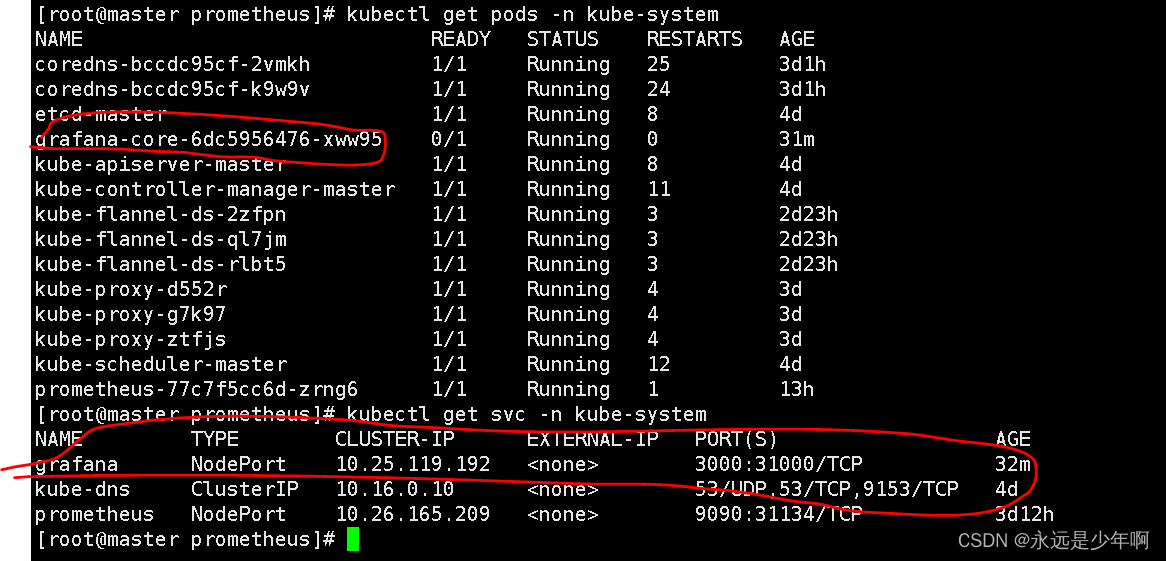1166x561 pixels.
Task: Click cluster IP 10.25.119.192
Action: click(413, 464)
